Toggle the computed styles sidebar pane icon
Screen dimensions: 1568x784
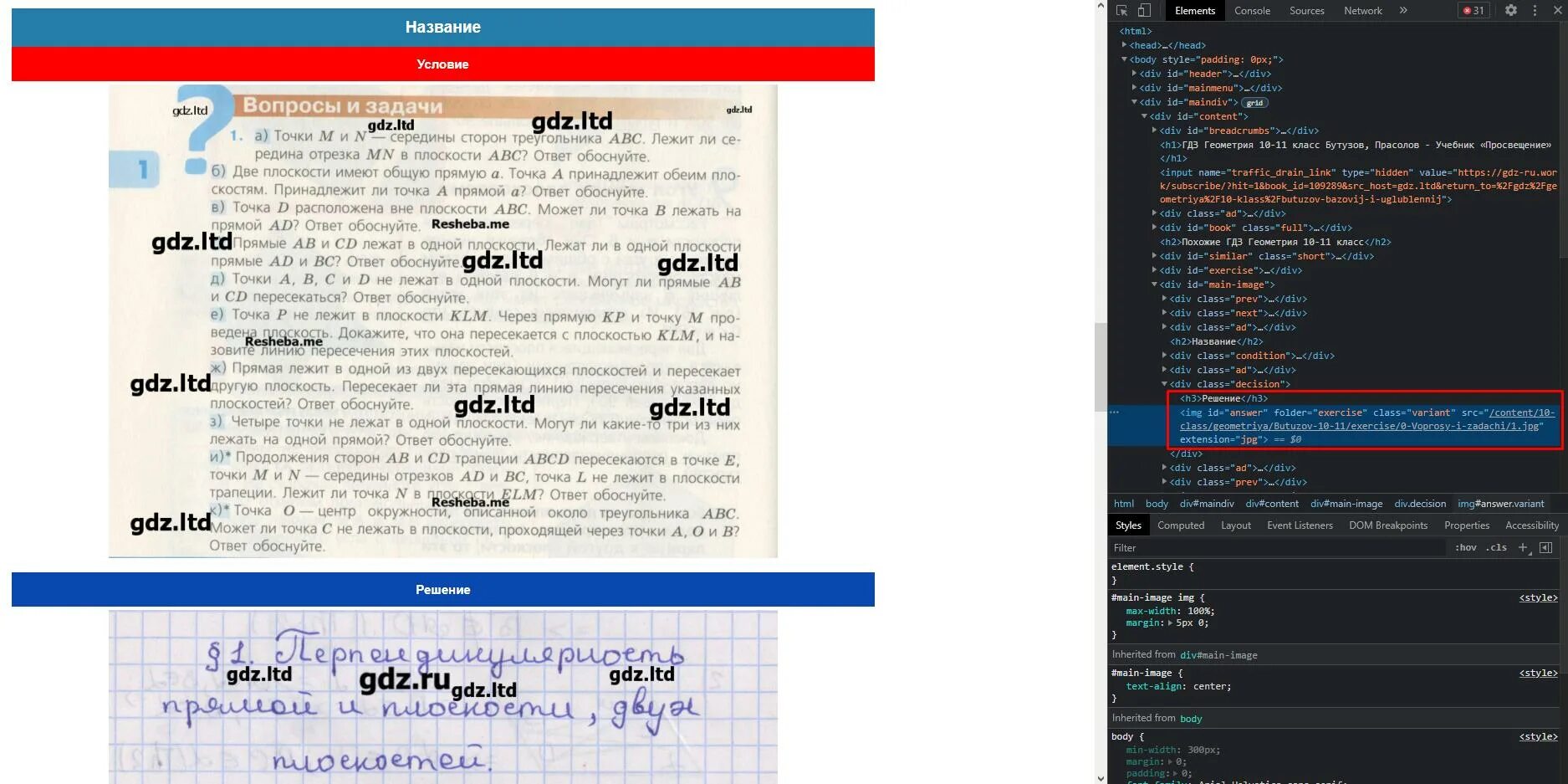(1545, 548)
